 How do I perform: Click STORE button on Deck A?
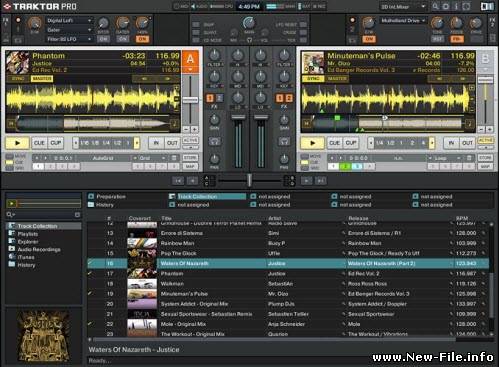[190, 158]
